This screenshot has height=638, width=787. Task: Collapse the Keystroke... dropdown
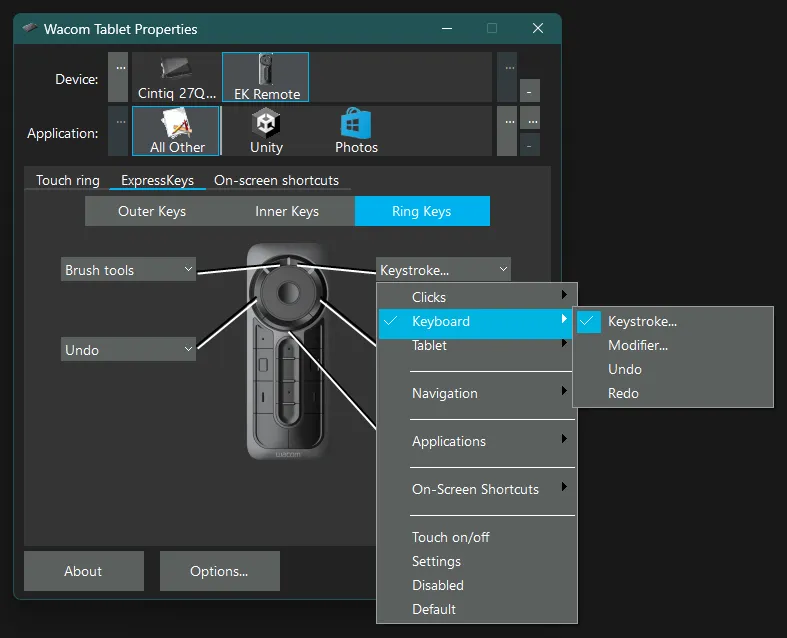[x=443, y=270]
